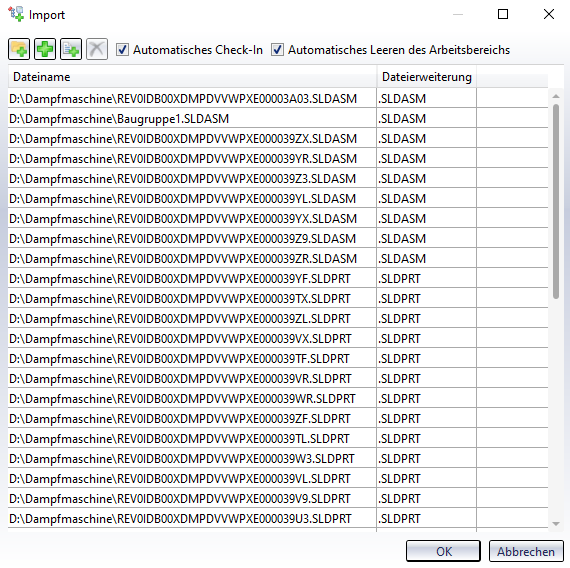Screen dimensions: 570x568
Task: Select row ending 000039TX.SLDPRT
Action: click(x=278, y=299)
